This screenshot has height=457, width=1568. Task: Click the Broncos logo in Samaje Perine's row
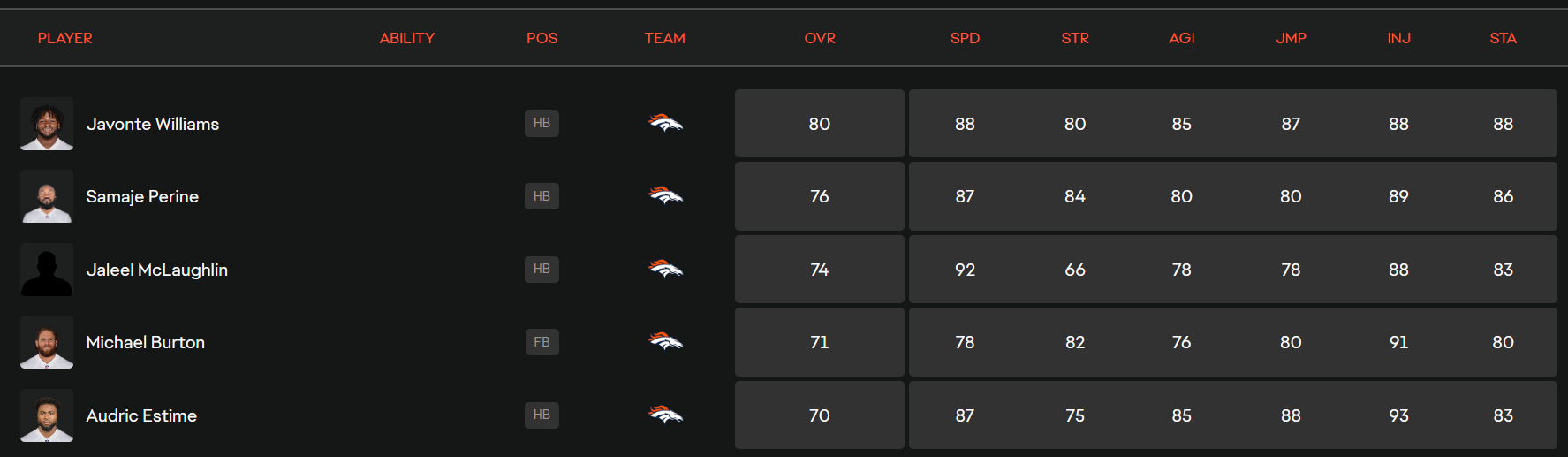(665, 196)
